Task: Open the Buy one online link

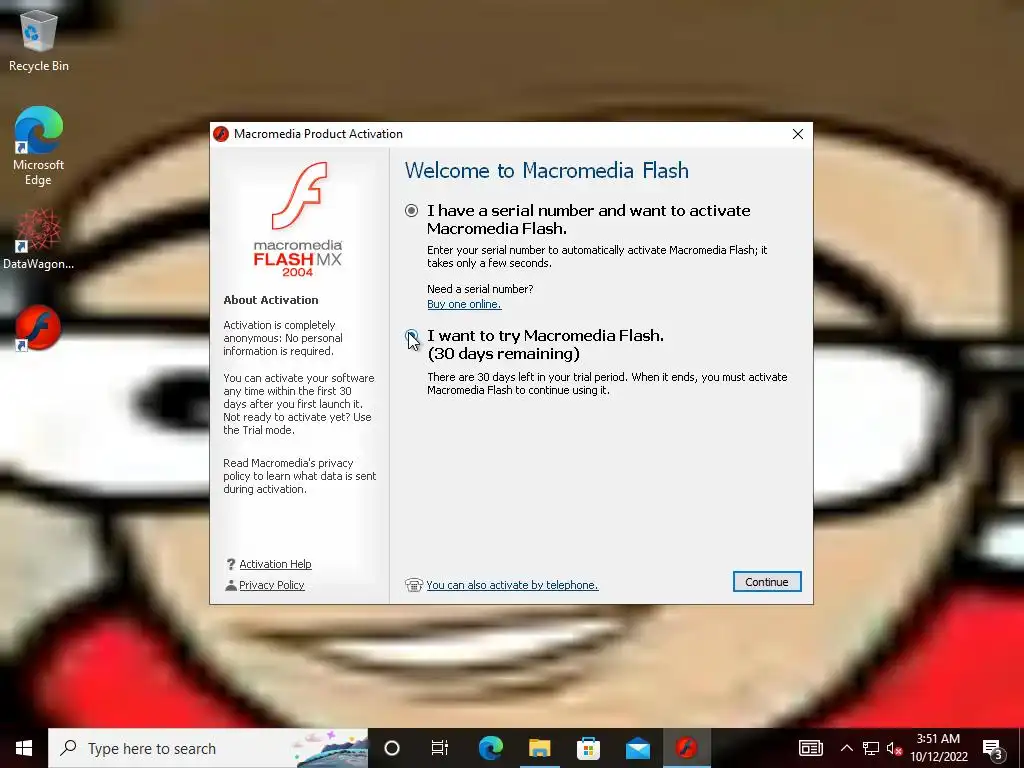Action: click(464, 304)
